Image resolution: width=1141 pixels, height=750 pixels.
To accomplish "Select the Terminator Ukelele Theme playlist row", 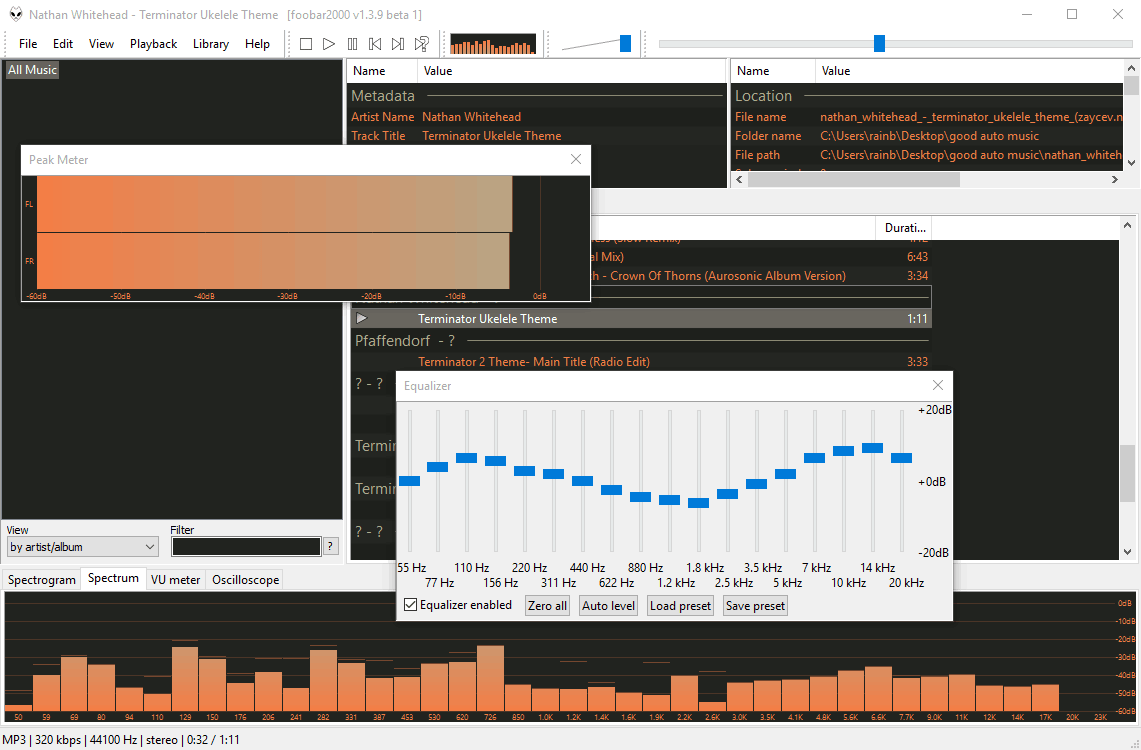I will pos(642,319).
